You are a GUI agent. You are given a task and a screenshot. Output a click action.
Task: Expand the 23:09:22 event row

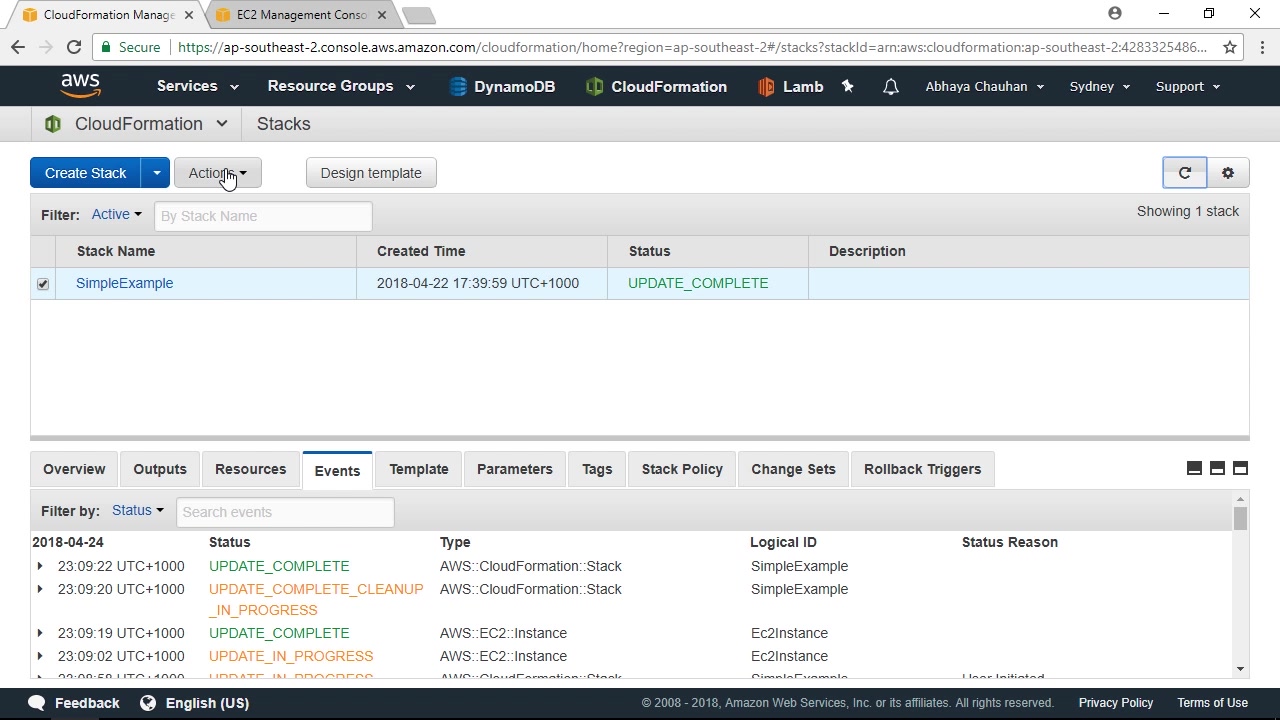[x=40, y=566]
